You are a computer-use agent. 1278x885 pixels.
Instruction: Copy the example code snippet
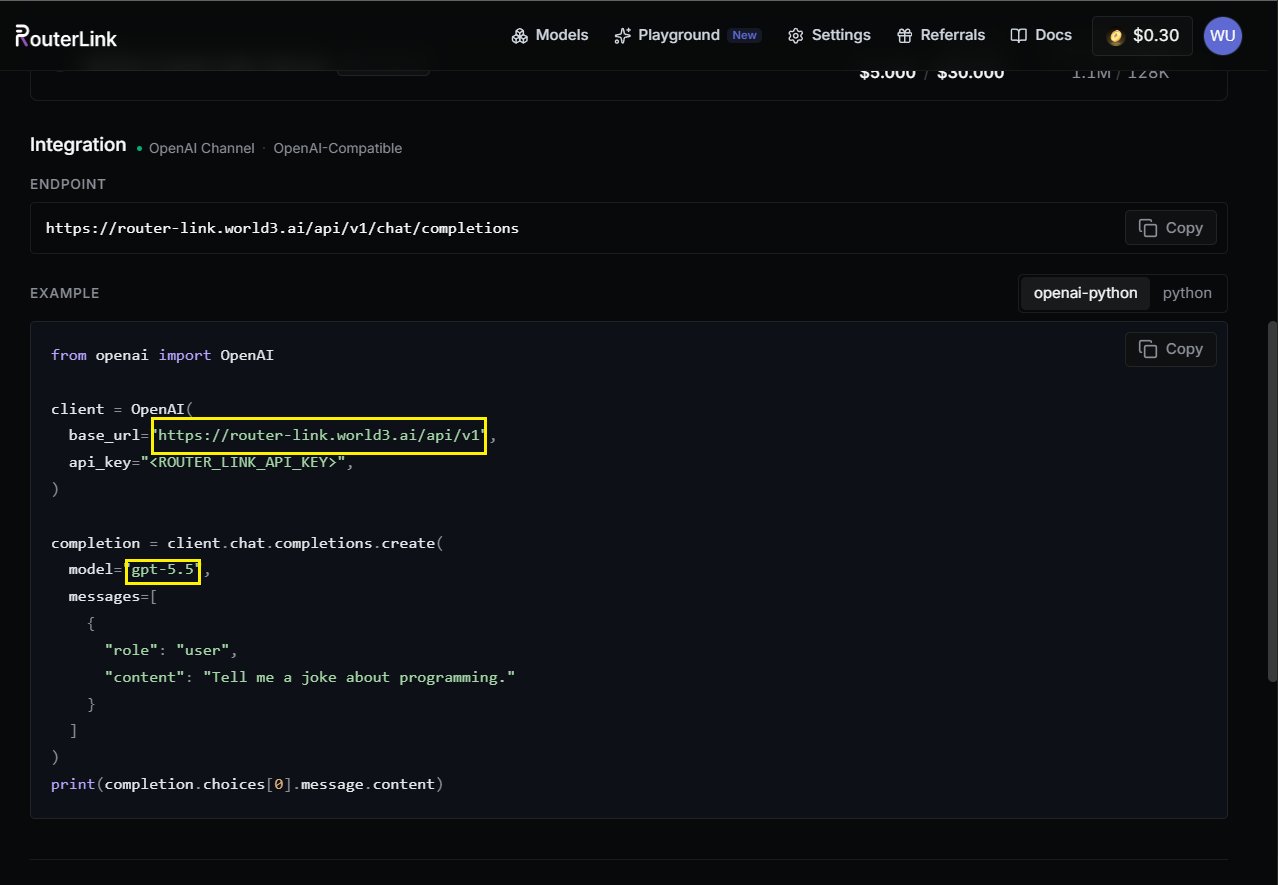coord(1171,349)
